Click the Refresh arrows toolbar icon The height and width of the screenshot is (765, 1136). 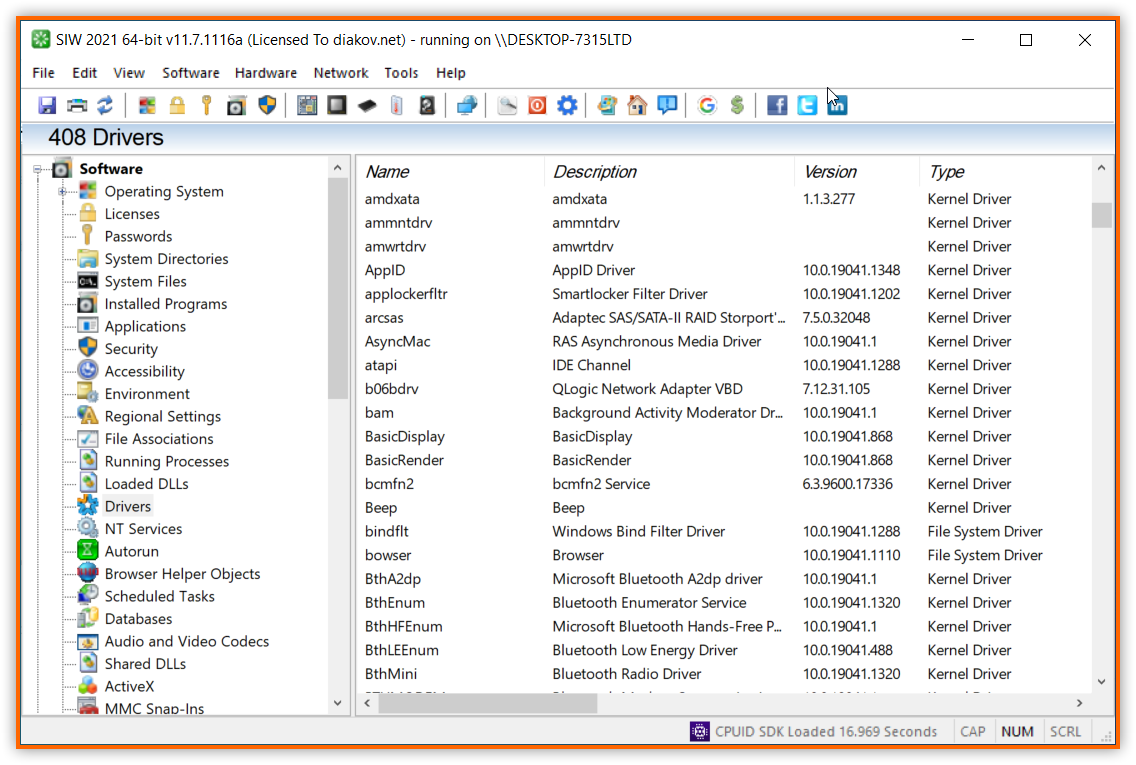coord(106,106)
